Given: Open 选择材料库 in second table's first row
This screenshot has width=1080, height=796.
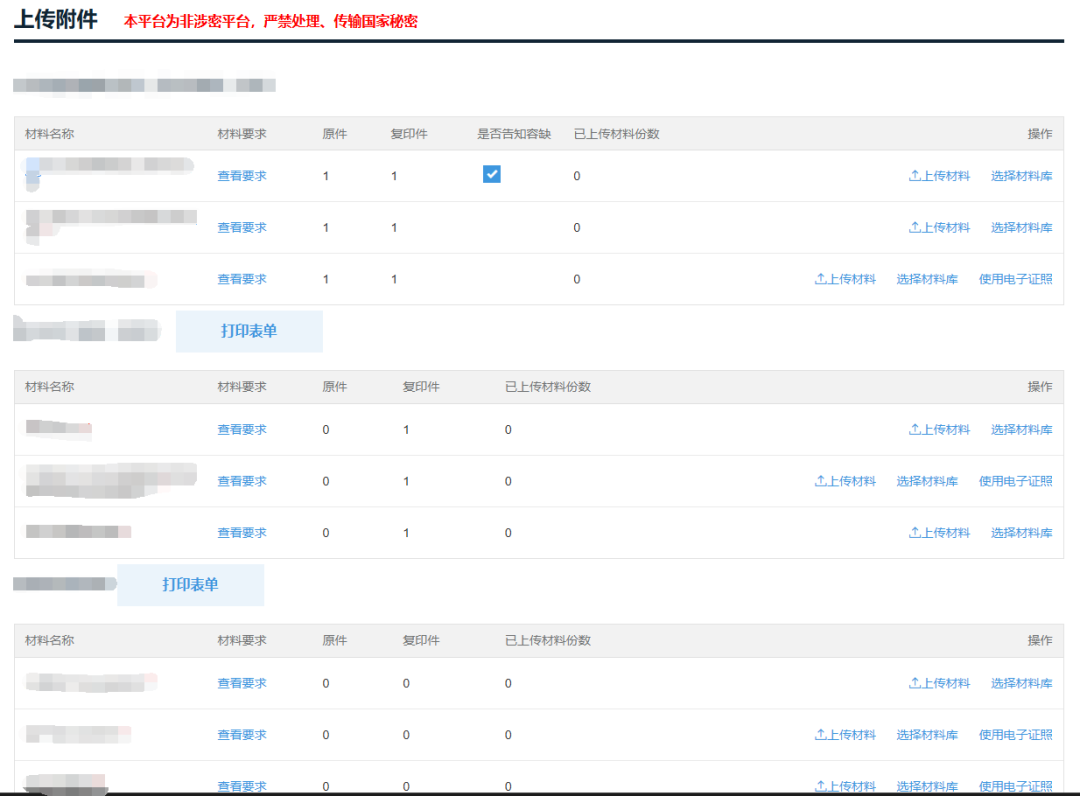Looking at the screenshot, I should click(x=1021, y=430).
